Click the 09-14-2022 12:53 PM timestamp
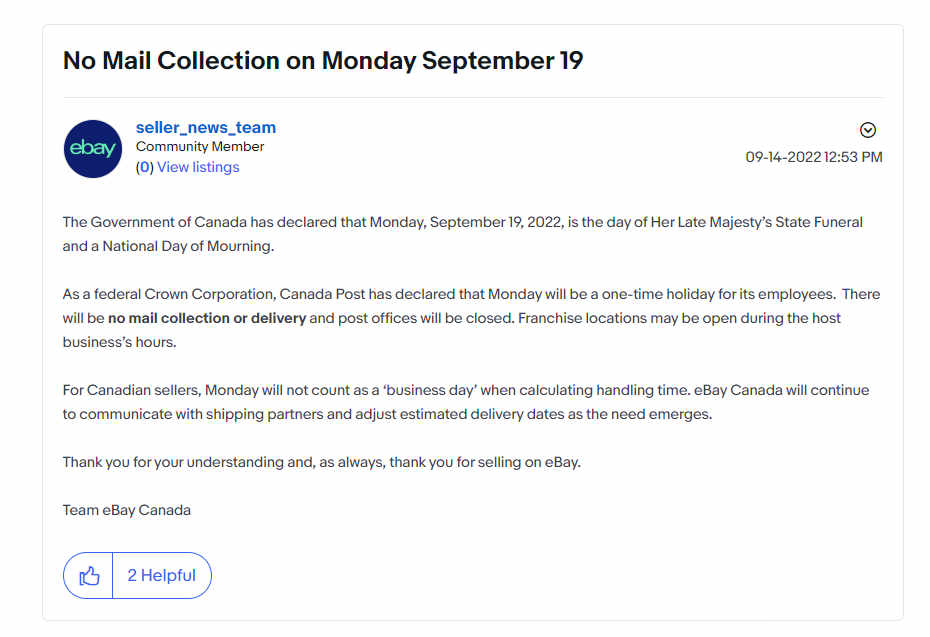 click(814, 157)
